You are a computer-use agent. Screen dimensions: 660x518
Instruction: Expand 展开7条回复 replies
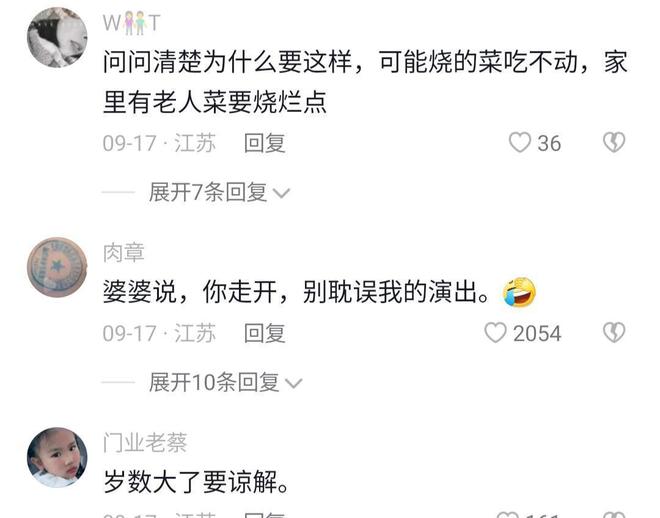coord(208,193)
